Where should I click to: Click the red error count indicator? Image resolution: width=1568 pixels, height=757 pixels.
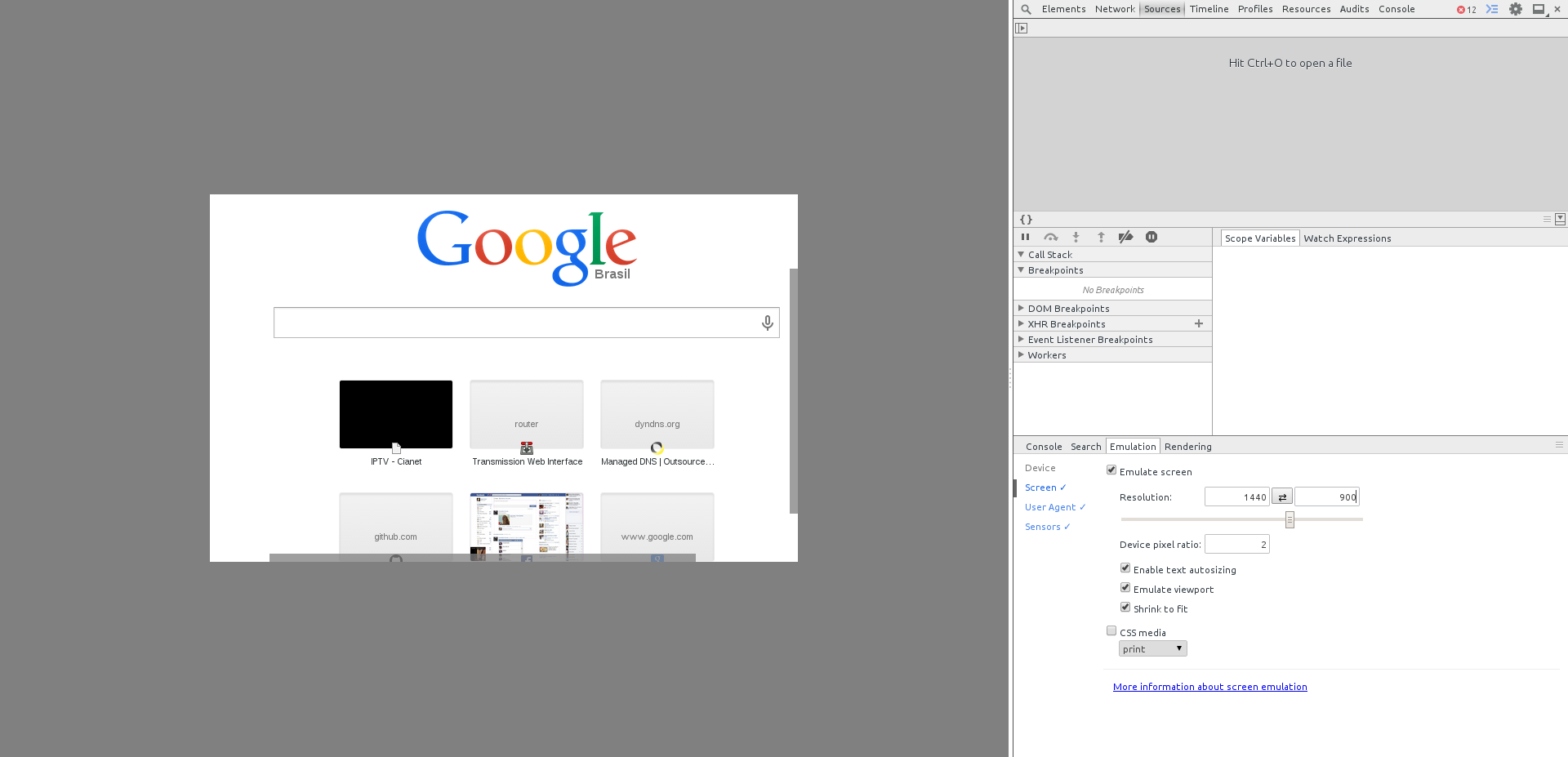tap(1466, 10)
